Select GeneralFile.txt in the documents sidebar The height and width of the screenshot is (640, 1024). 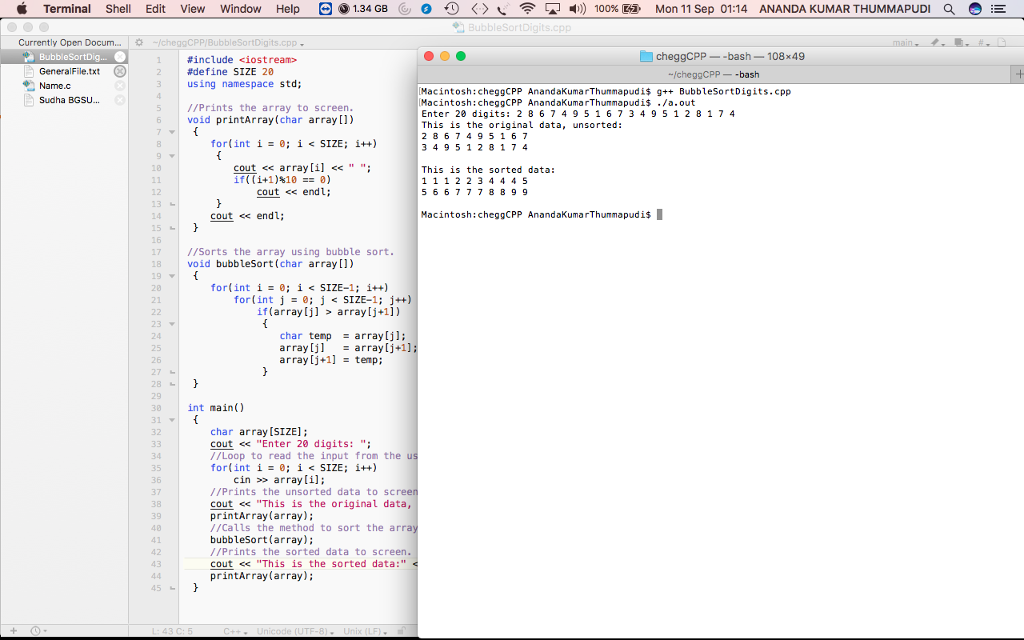69,71
